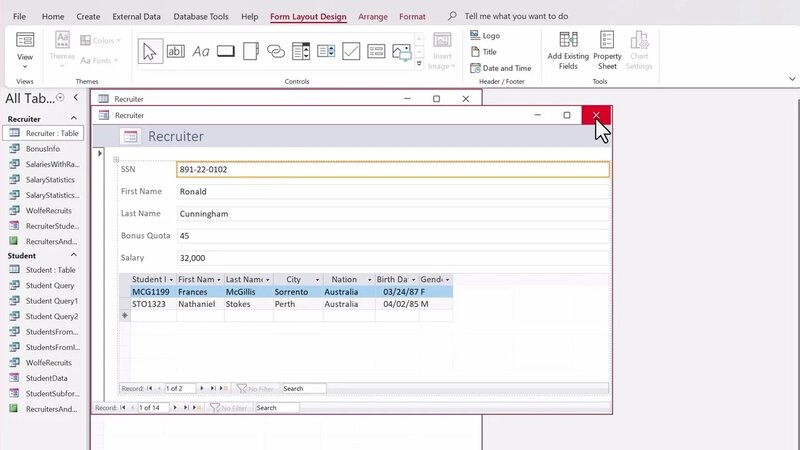Open the Birth Date column dropdown
This screenshot has width=800, height=450.
click(413, 280)
